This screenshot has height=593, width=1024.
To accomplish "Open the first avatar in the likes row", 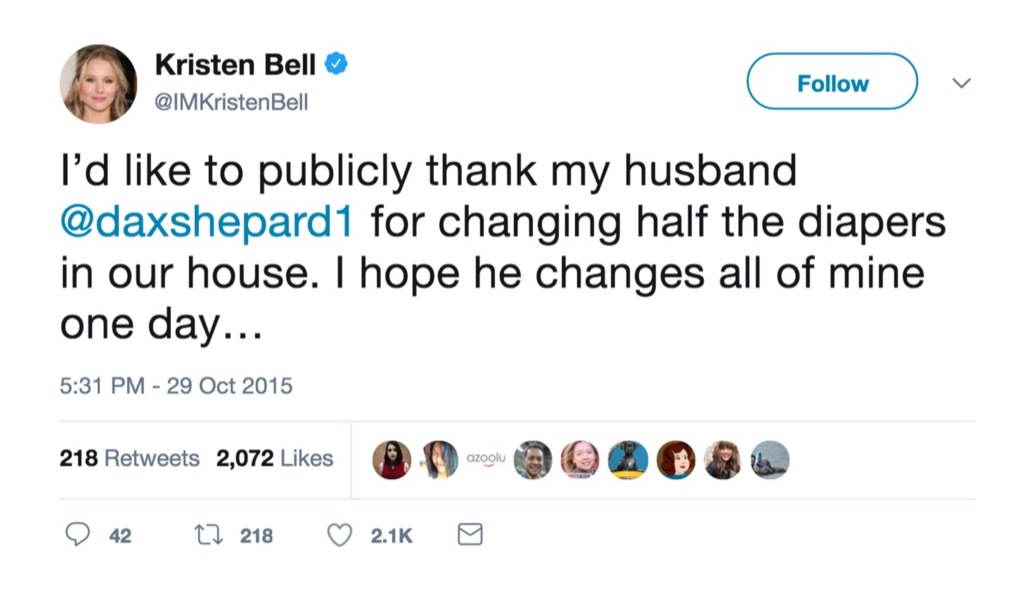I will pyautogui.click(x=392, y=459).
